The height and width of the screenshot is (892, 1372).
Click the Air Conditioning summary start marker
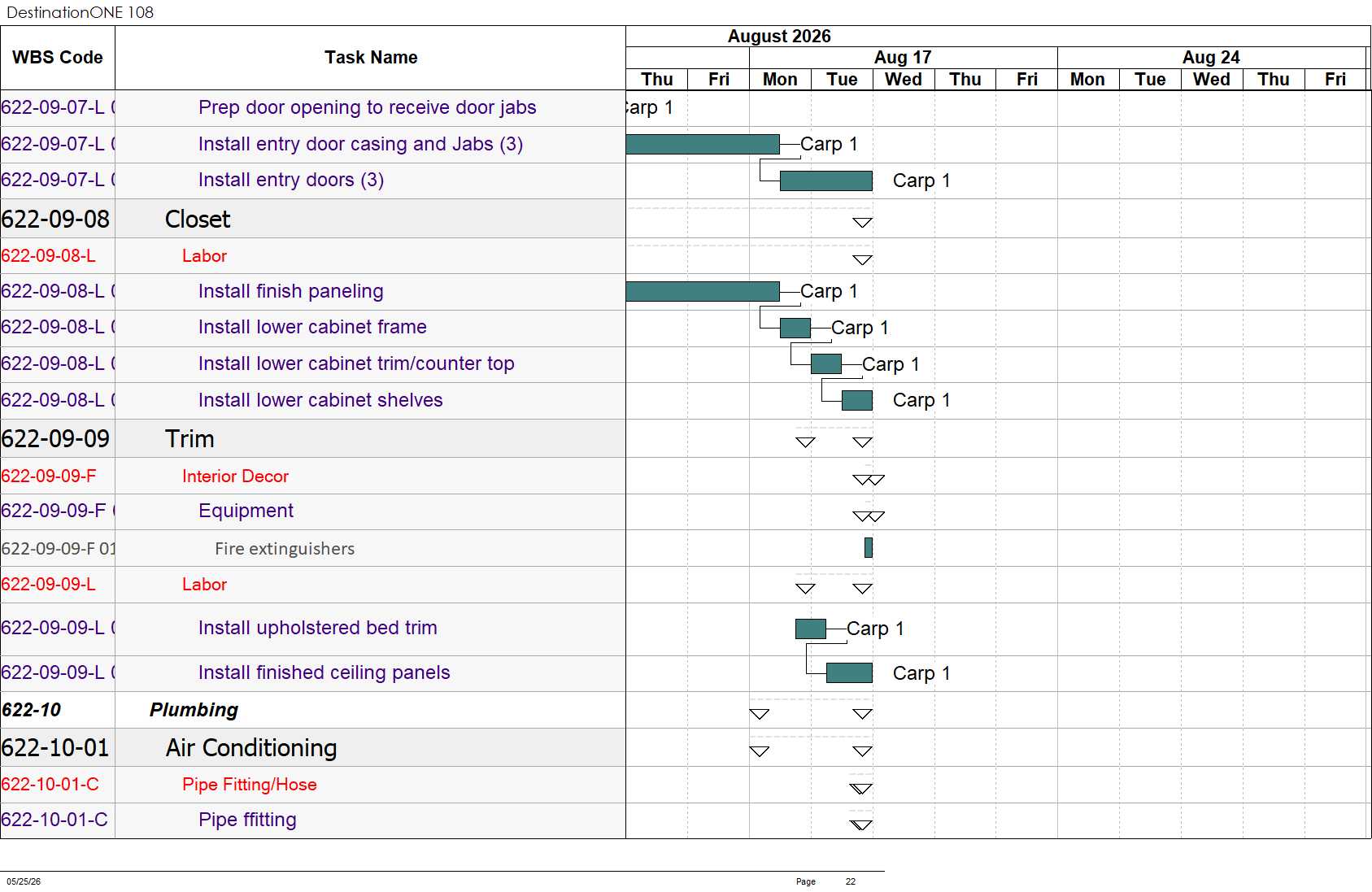[759, 751]
